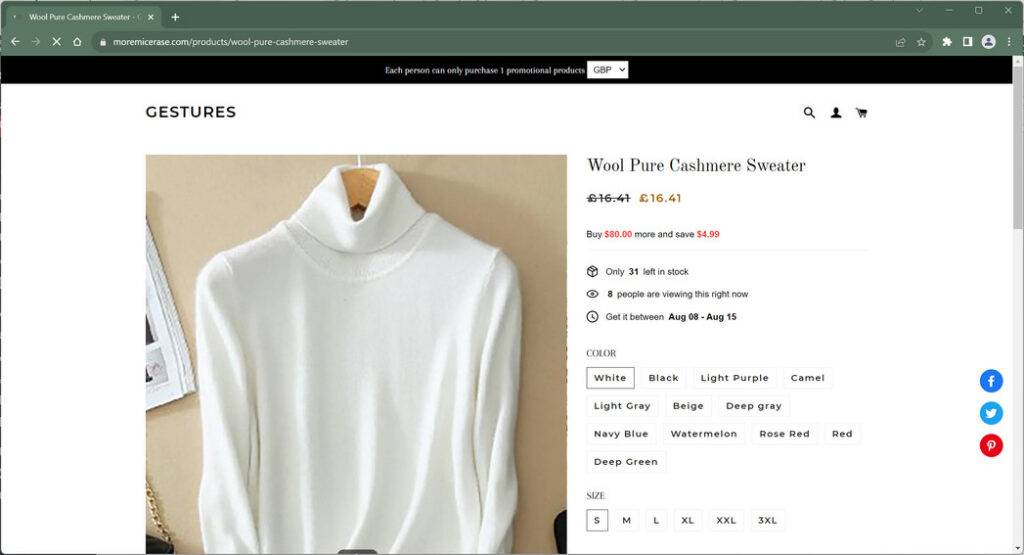Viewport: 1024px width, 555px height.
Task: Share product on Twitter
Action: pyautogui.click(x=991, y=413)
